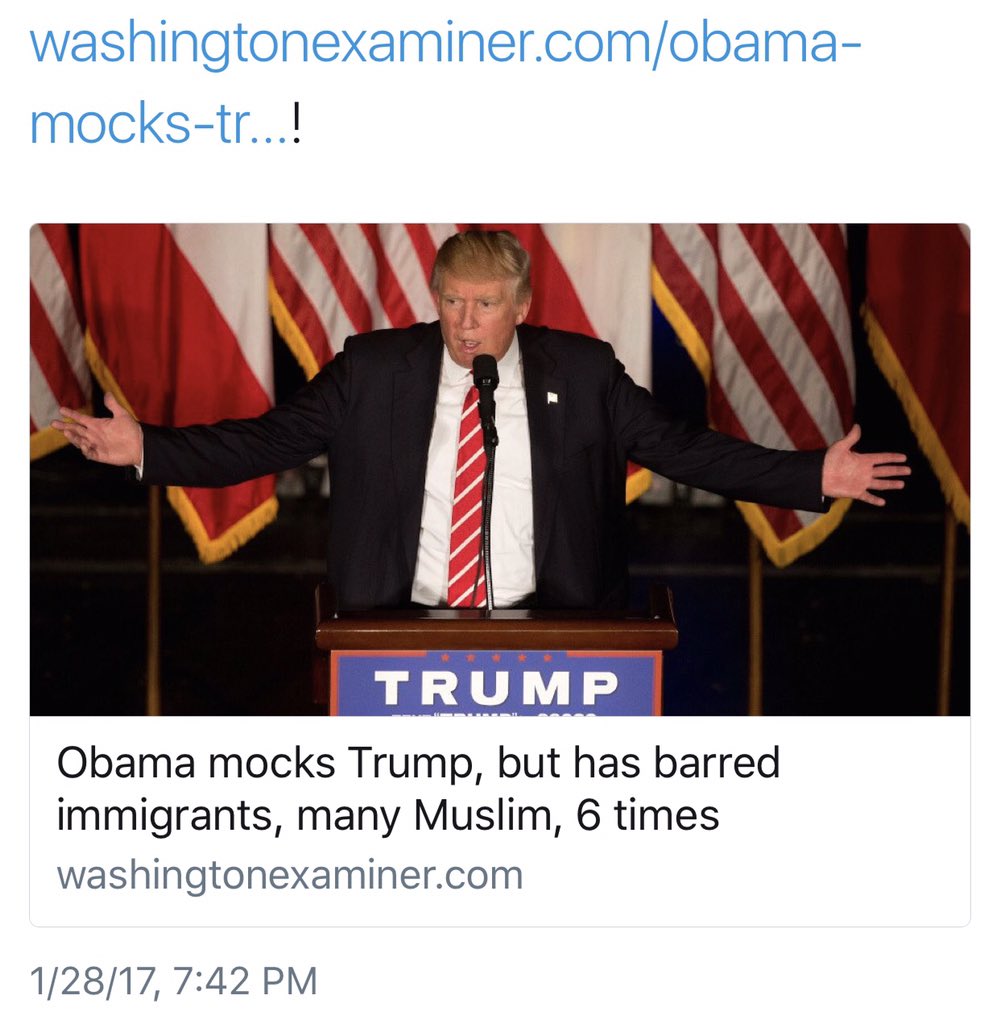The height and width of the screenshot is (1024, 1000).
Task: Click the headline "Obama mocks Trump, but has barred"
Action: pos(418,762)
